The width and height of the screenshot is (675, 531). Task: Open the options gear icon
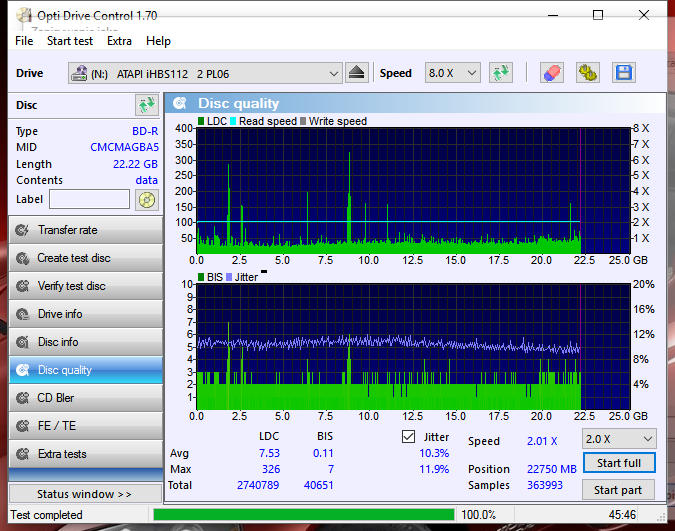click(x=588, y=73)
